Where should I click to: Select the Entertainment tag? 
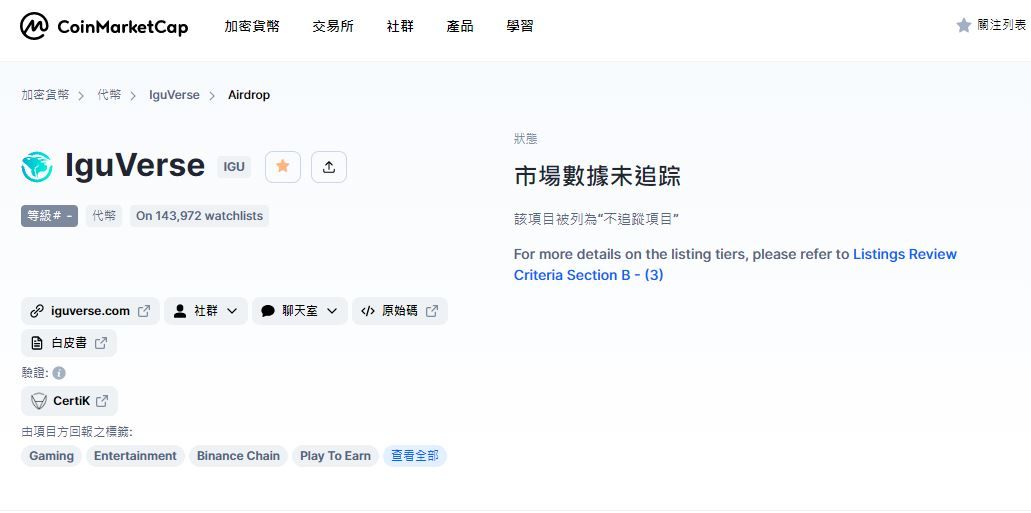click(x=135, y=456)
